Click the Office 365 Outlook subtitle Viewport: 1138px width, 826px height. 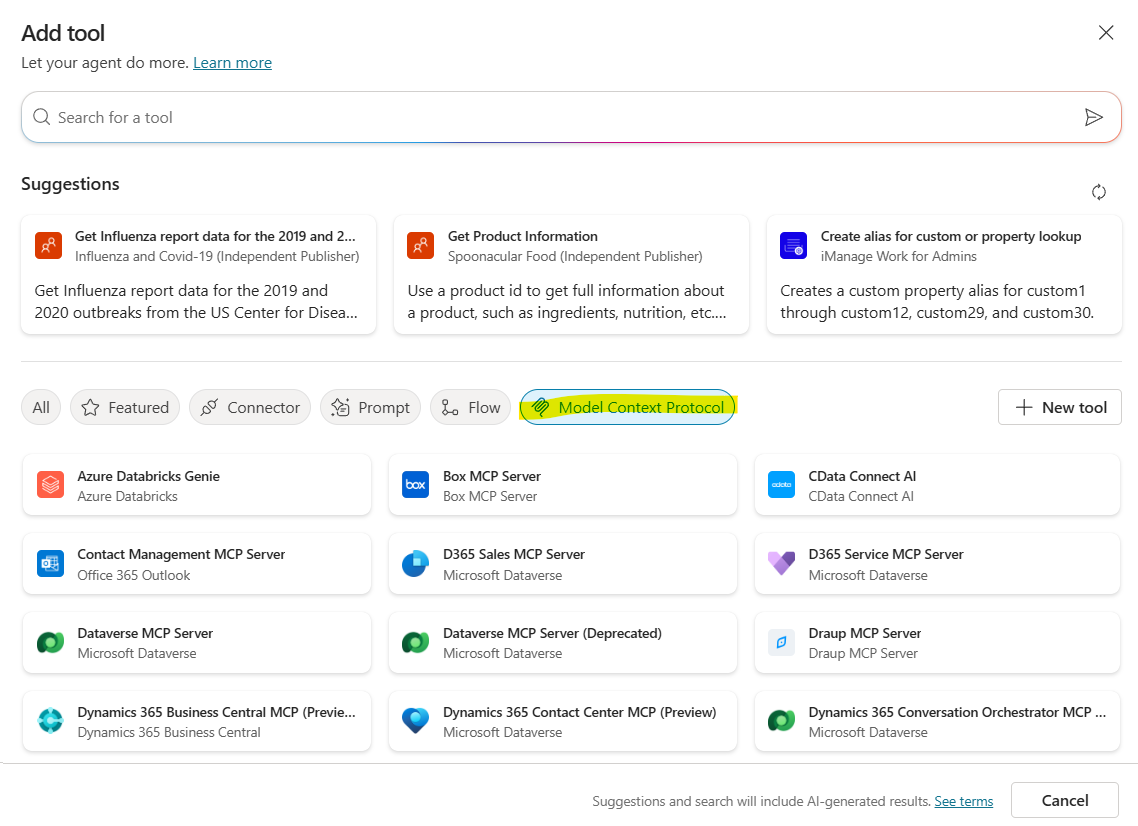point(134,575)
